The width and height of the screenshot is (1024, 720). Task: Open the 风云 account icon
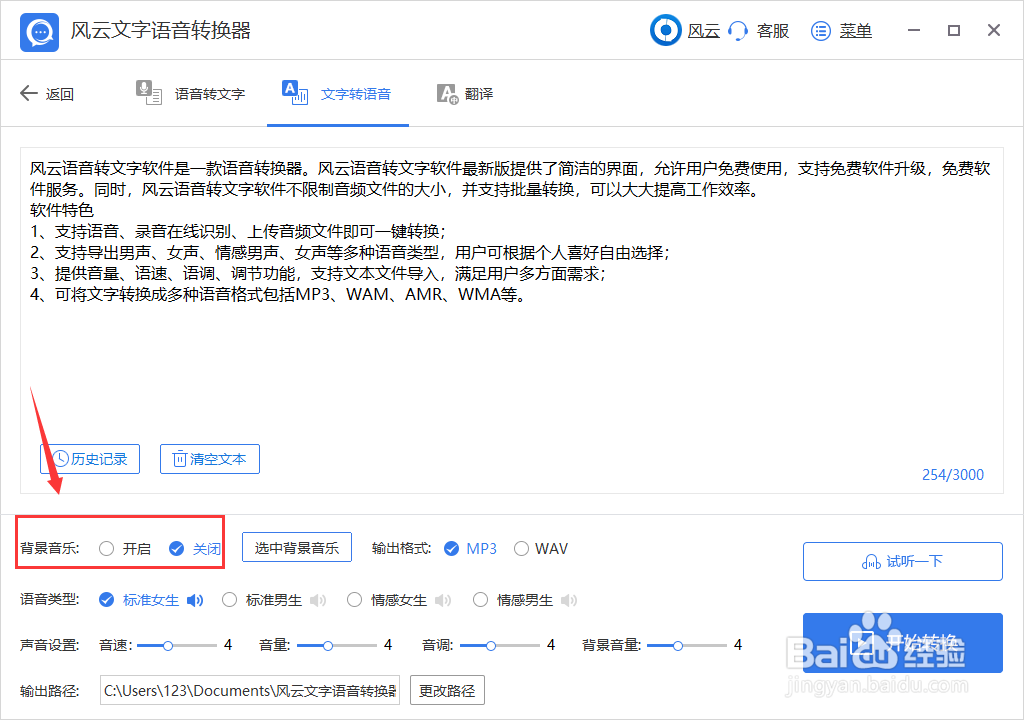click(665, 30)
